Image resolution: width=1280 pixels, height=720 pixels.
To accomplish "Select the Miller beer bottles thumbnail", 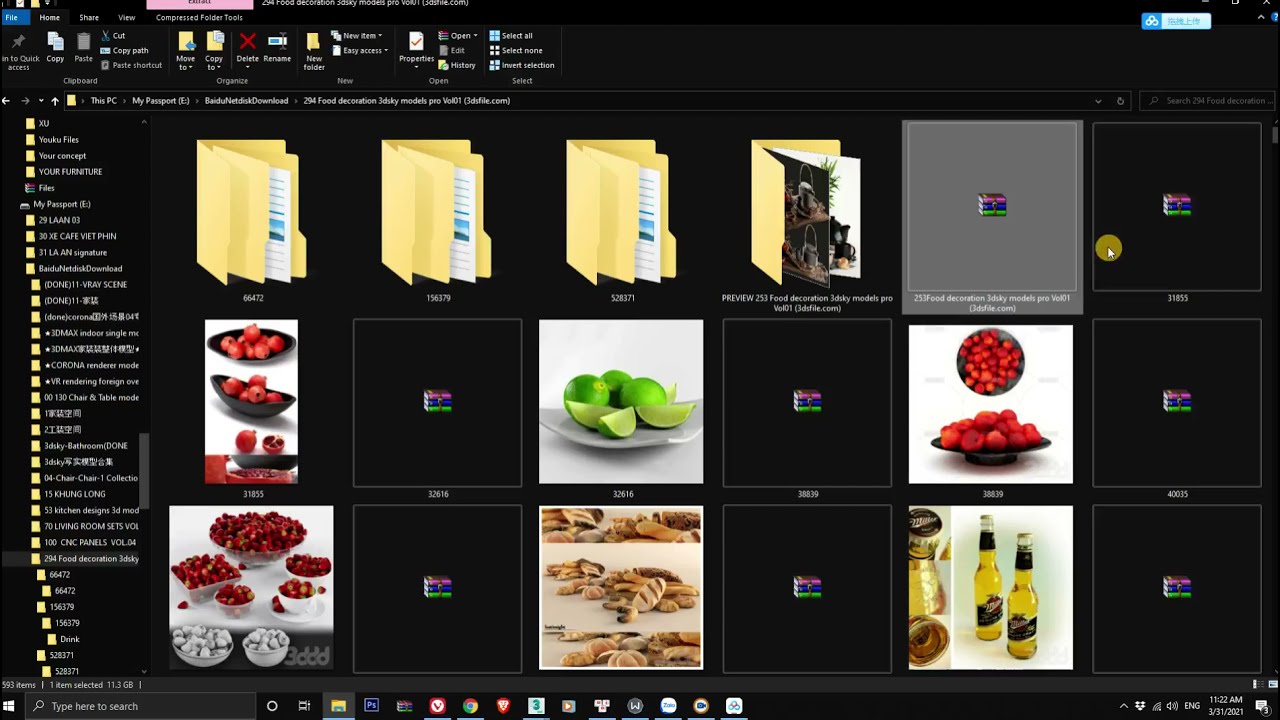I will coord(991,588).
